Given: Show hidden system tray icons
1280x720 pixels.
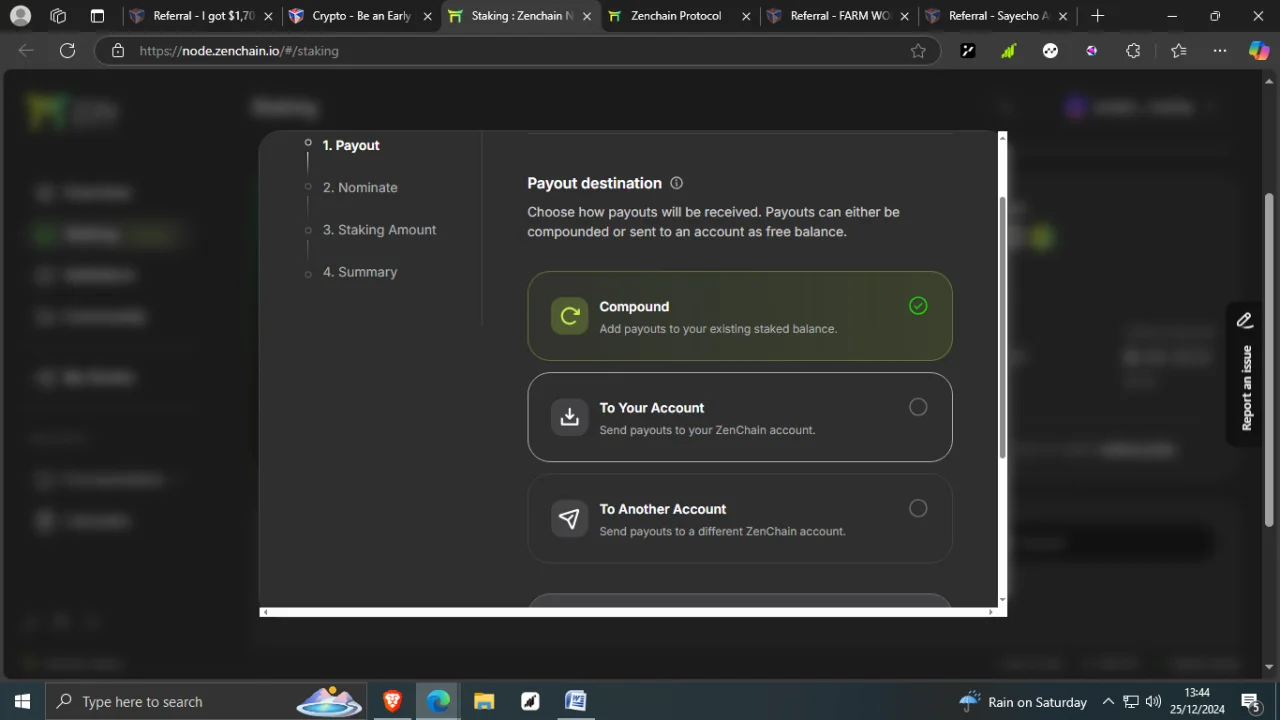Looking at the screenshot, I should [x=1108, y=701].
